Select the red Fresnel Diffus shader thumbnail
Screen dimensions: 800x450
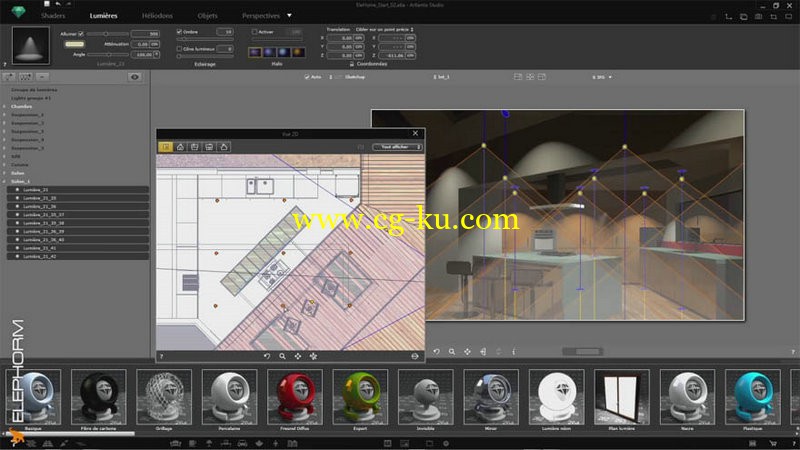(294, 397)
